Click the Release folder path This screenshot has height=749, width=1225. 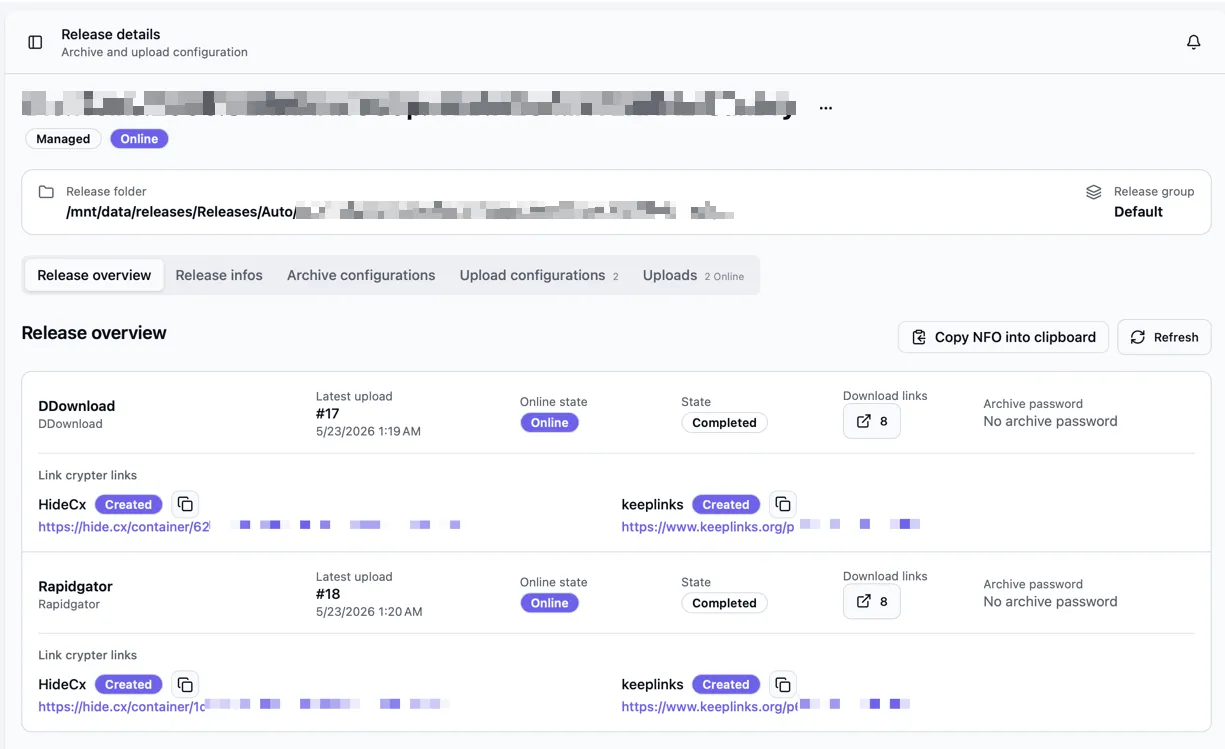click(400, 211)
